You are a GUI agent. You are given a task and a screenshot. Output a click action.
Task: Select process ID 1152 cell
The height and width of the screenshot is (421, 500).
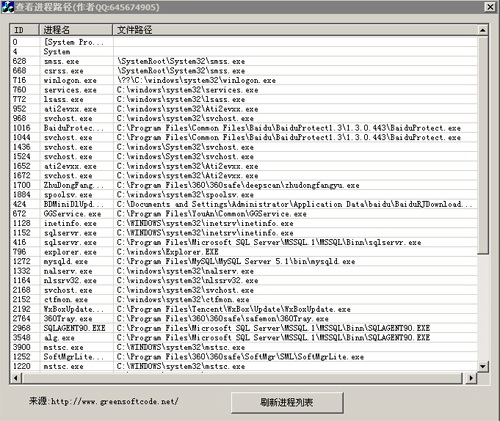(22, 233)
